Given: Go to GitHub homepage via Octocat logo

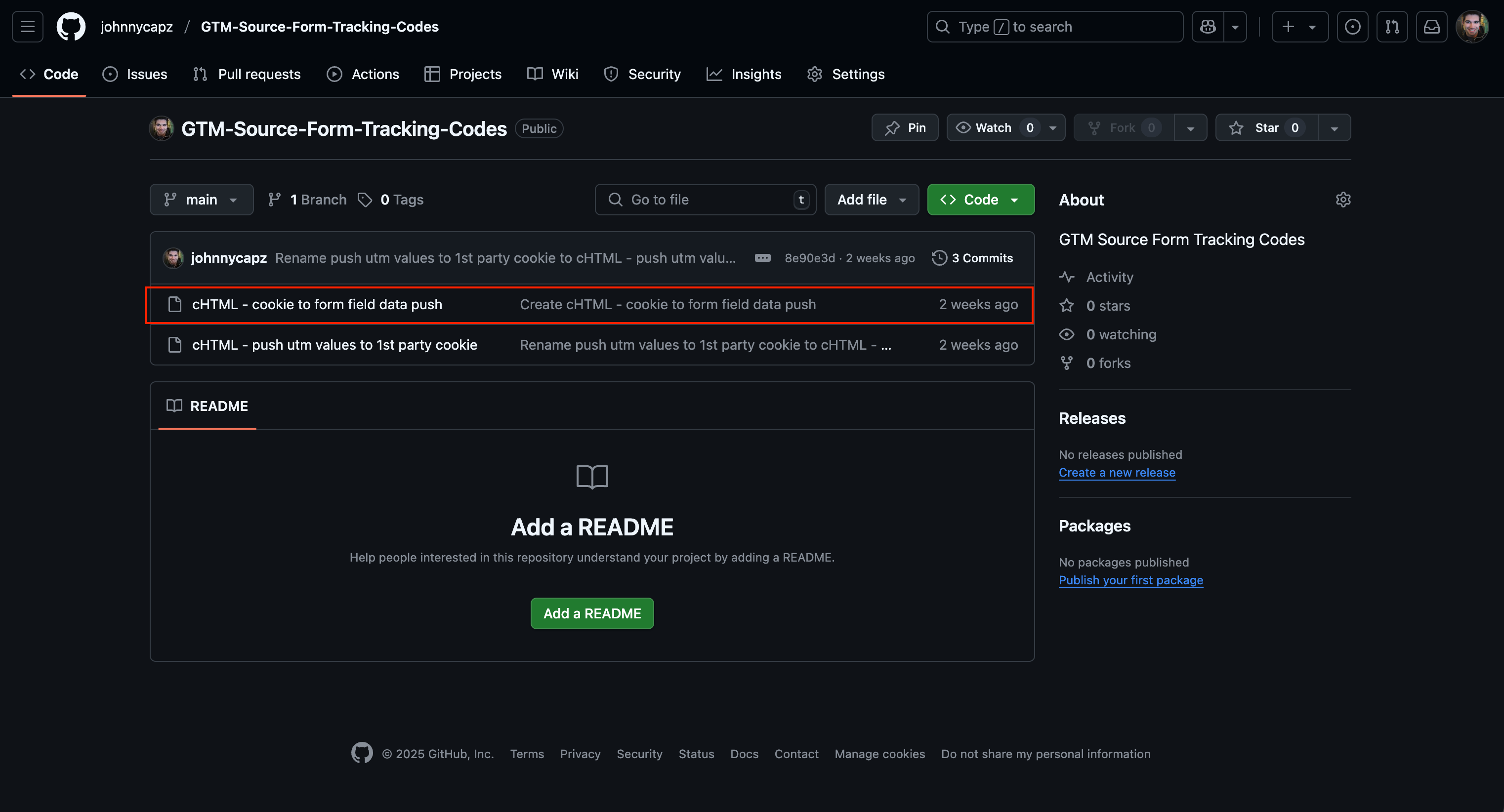Looking at the screenshot, I should [x=71, y=27].
